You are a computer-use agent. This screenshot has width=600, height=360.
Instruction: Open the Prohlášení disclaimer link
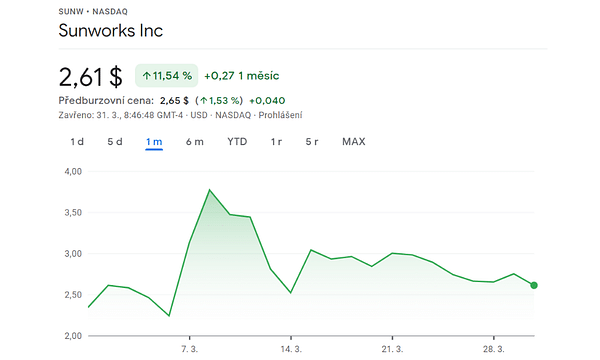(280, 115)
